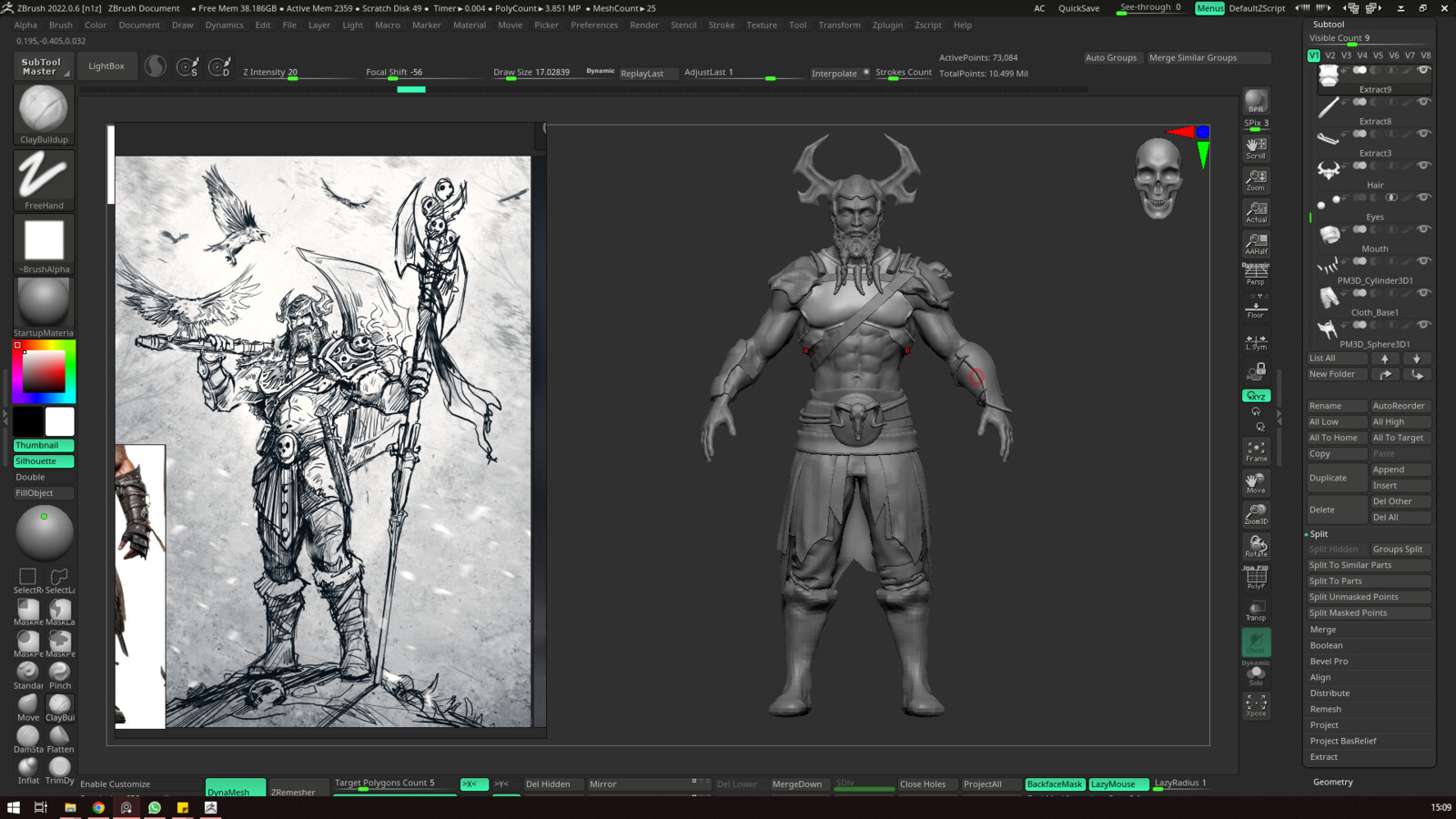1456x819 pixels.
Task: Click the BPR render button
Action: [1256, 101]
